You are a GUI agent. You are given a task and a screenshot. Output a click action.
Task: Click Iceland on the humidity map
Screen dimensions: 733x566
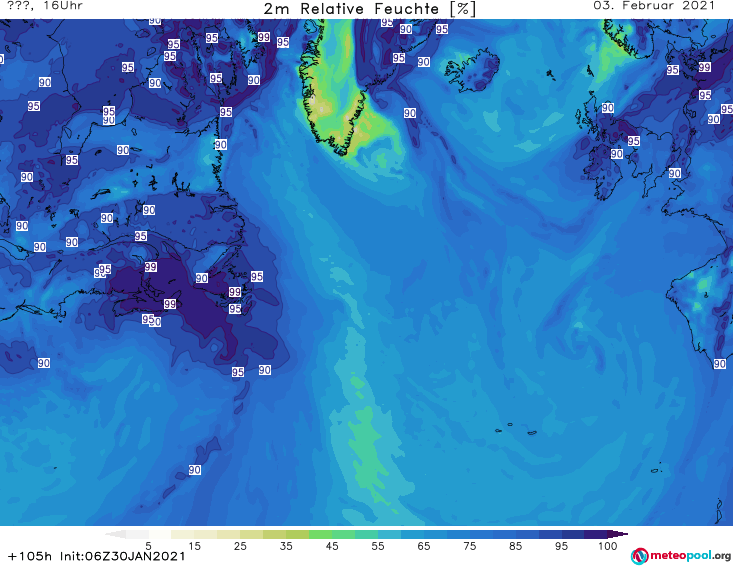coord(473,71)
